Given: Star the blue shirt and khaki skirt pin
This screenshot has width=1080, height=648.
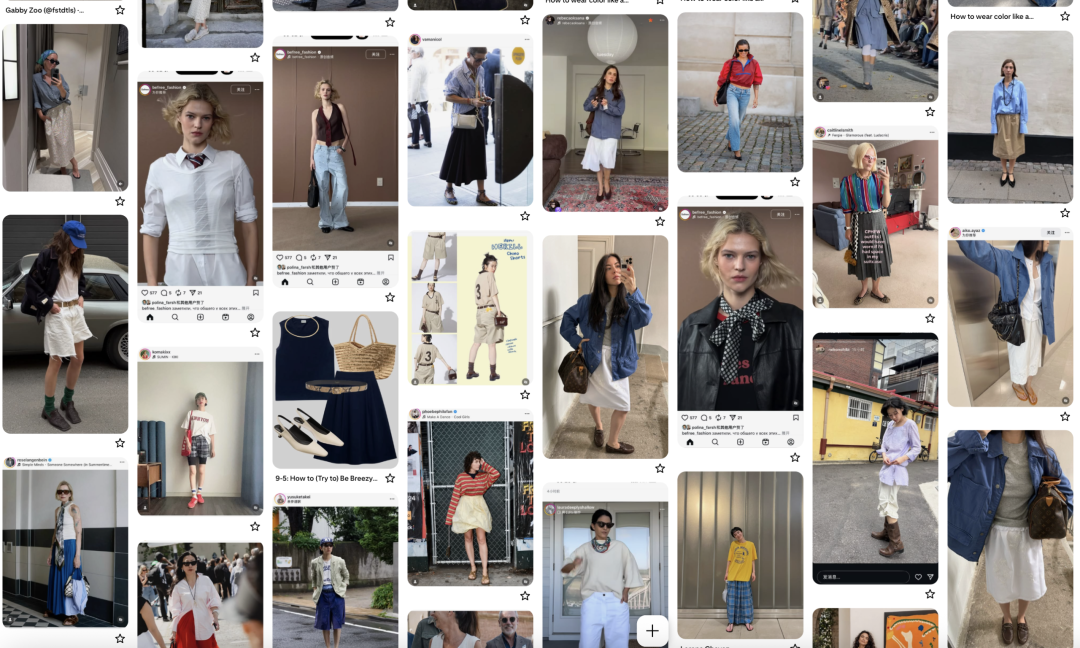Looking at the screenshot, I should [x=1065, y=213].
